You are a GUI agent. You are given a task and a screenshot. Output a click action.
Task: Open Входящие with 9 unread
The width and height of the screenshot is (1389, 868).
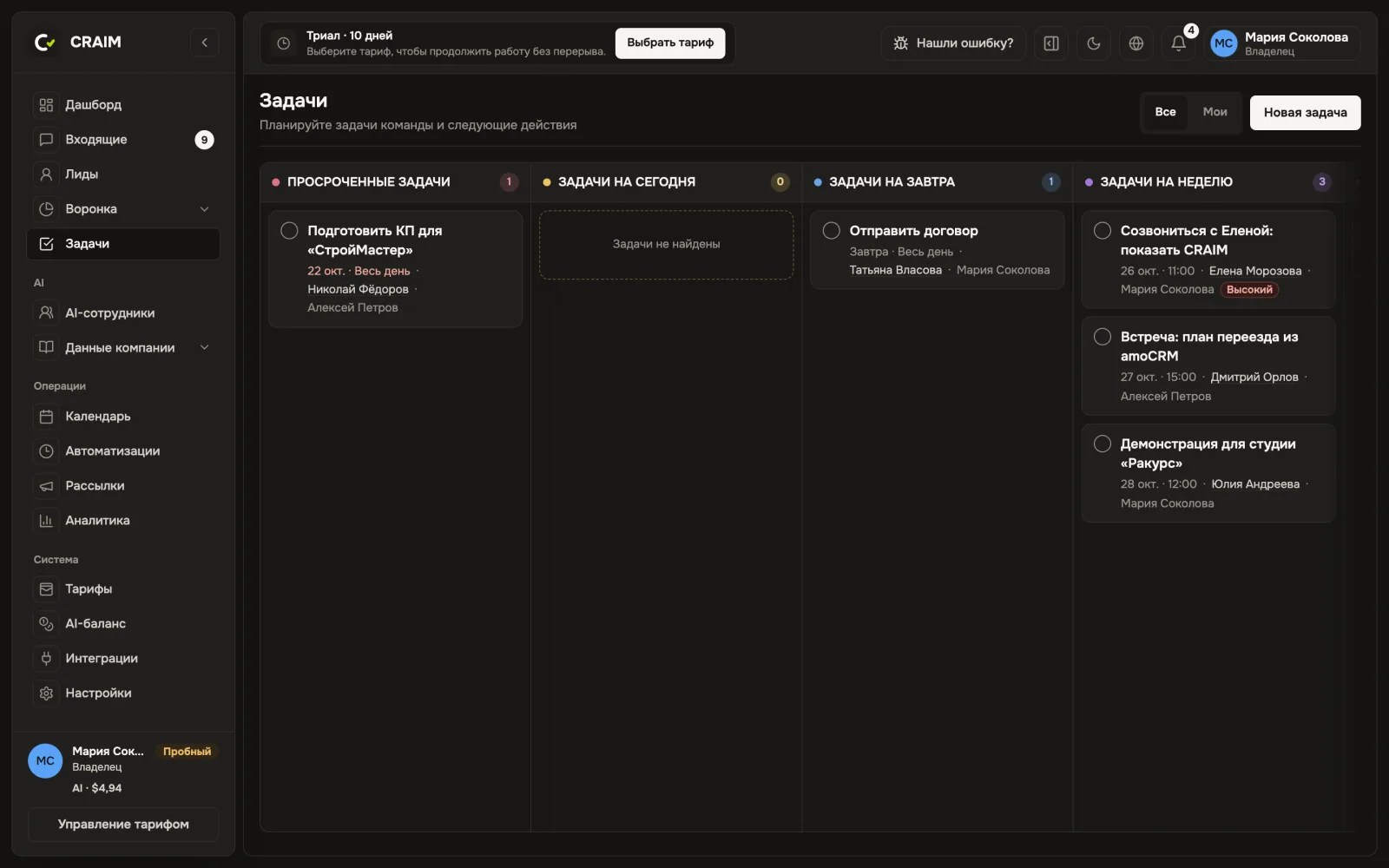(x=123, y=140)
